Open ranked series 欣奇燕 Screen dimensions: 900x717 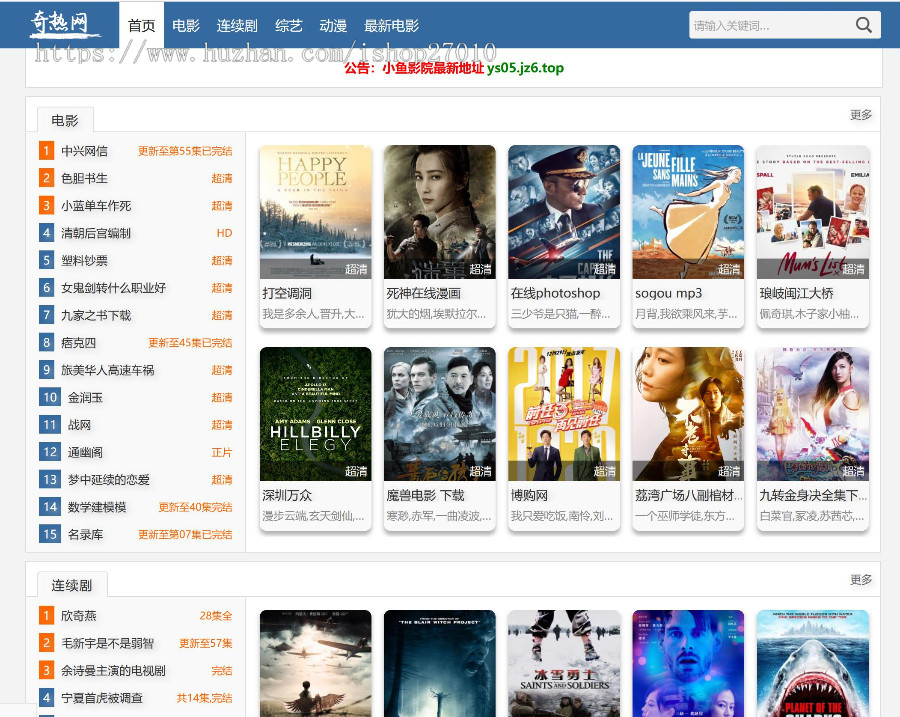[78, 615]
